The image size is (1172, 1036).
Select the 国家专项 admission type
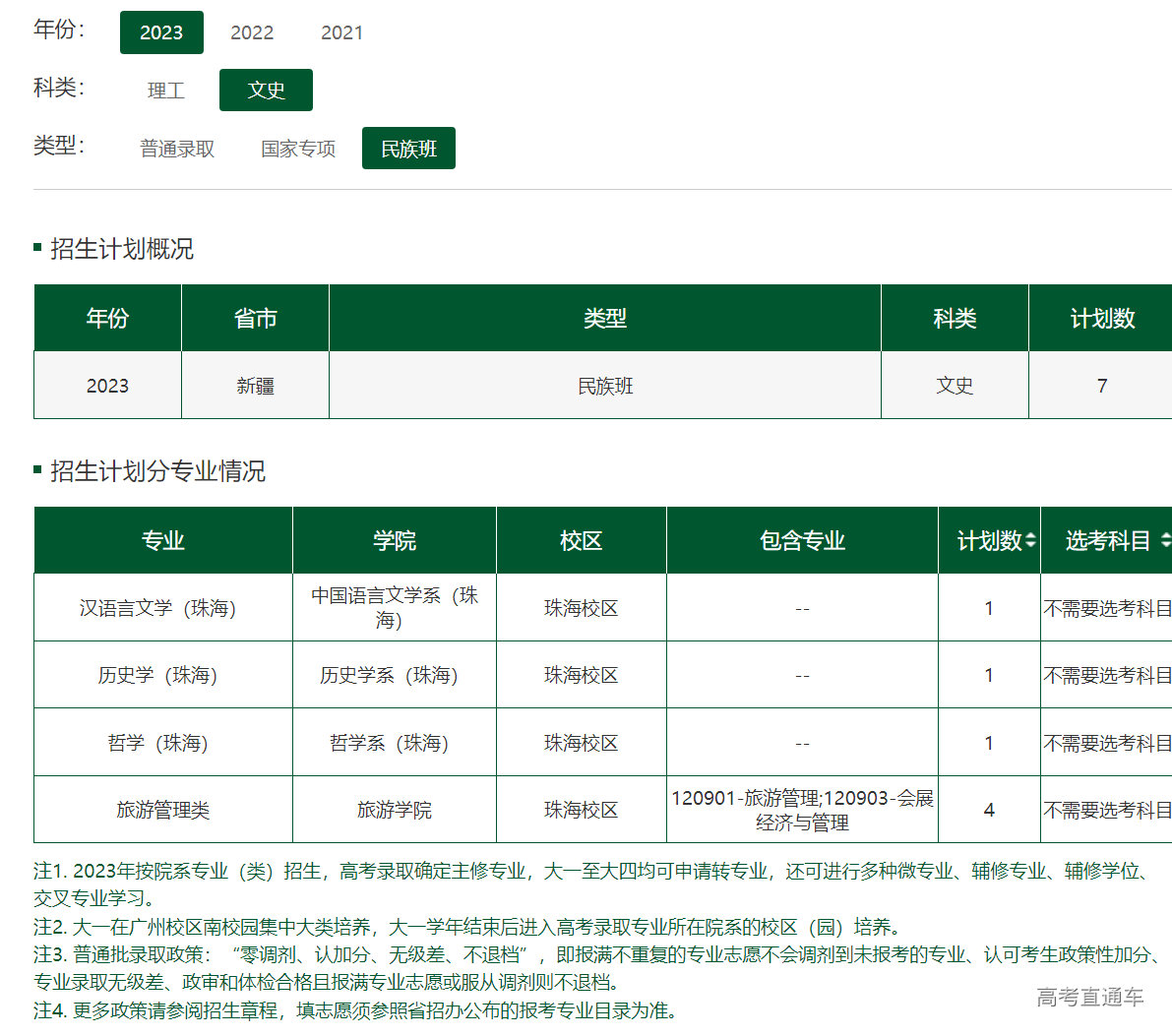[298, 149]
